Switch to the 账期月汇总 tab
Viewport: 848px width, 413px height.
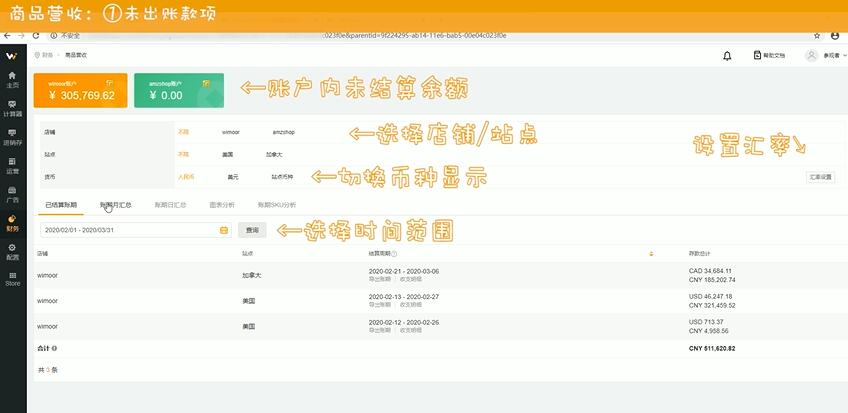click(116, 205)
